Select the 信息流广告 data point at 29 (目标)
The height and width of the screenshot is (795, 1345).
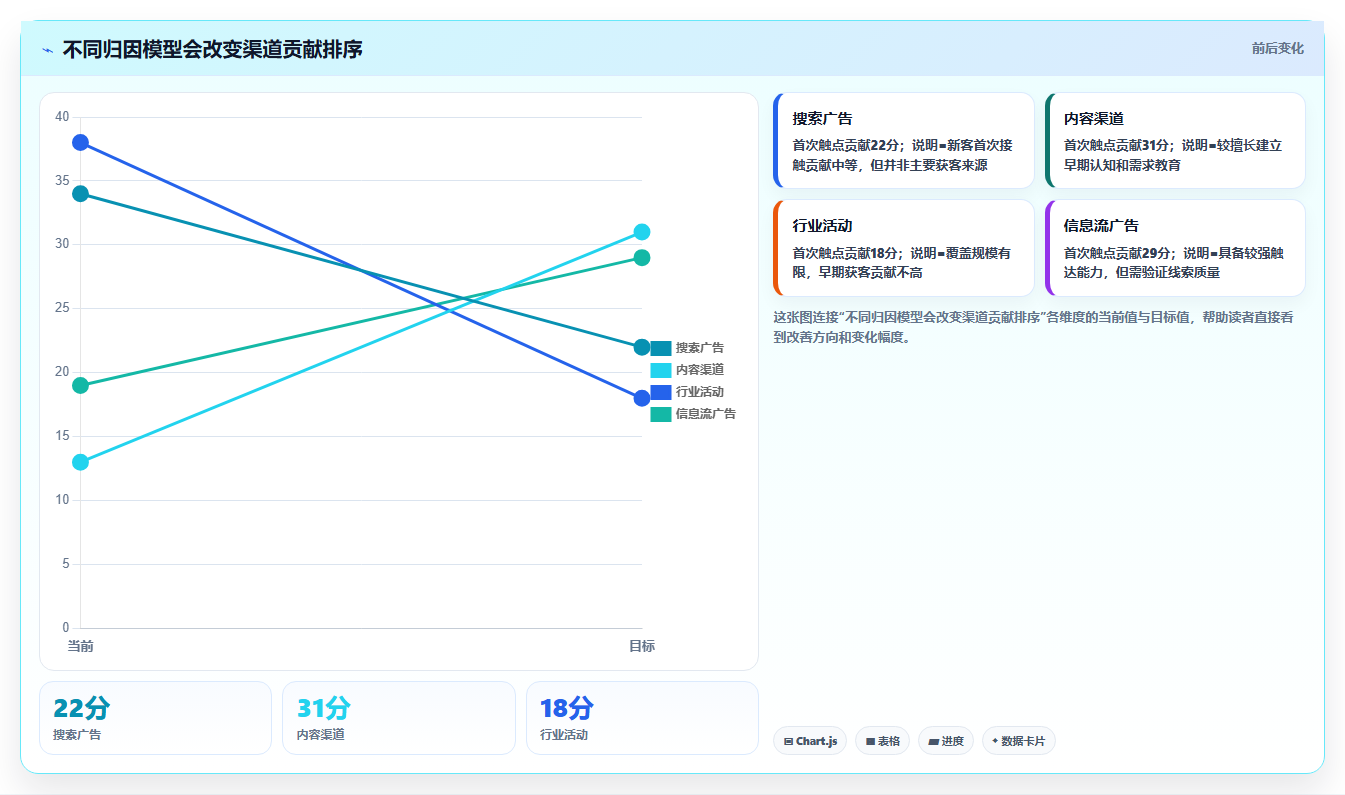tap(642, 258)
